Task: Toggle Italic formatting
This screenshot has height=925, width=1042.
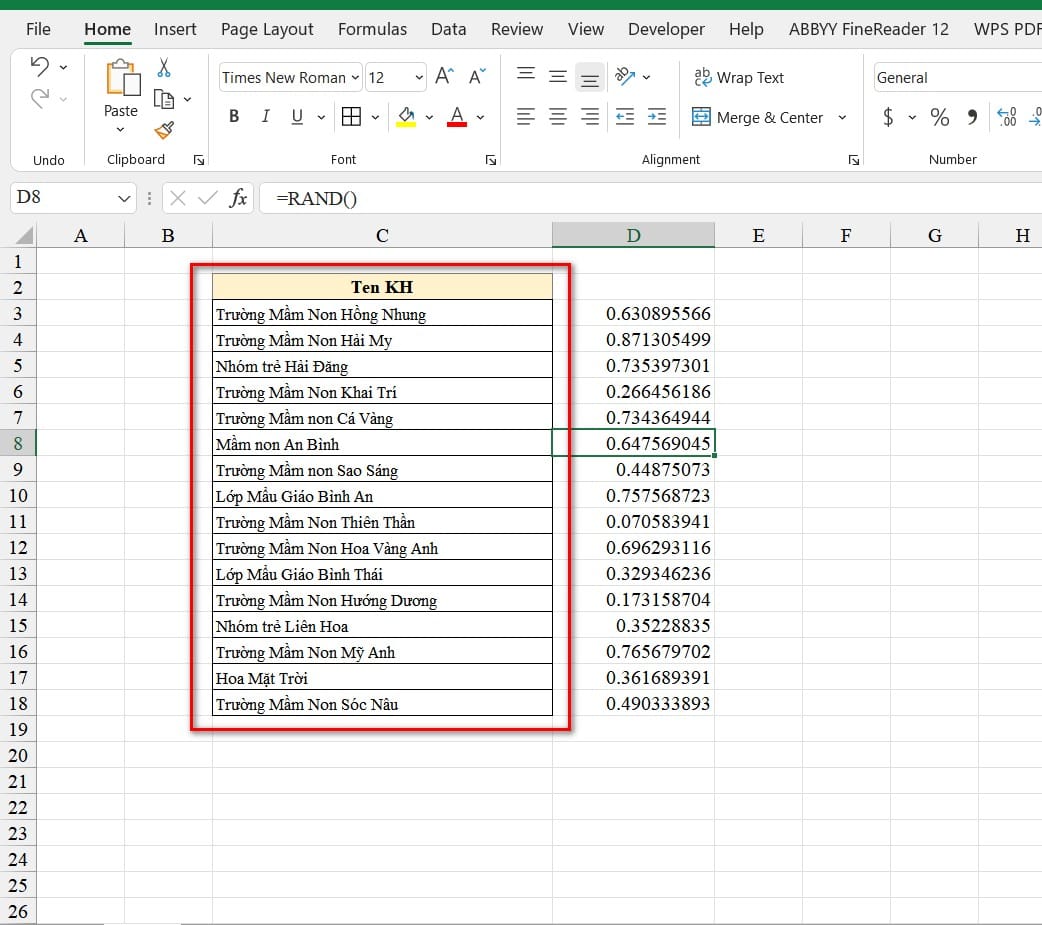Action: (265, 117)
